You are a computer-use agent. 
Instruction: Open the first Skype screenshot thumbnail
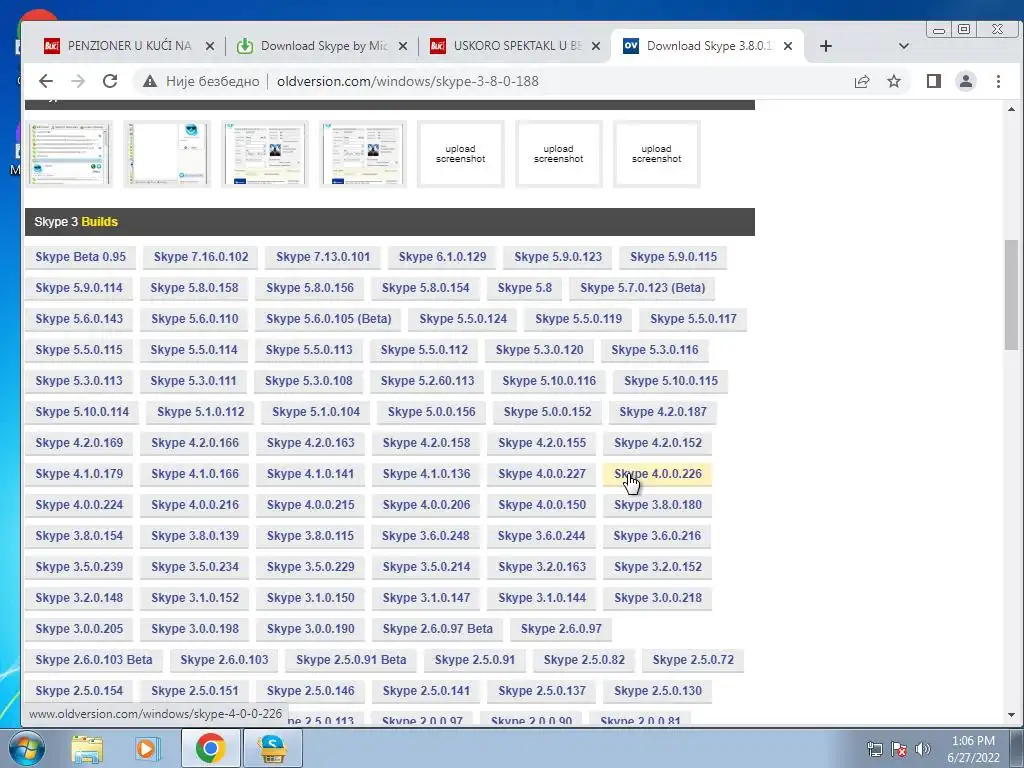coord(69,154)
